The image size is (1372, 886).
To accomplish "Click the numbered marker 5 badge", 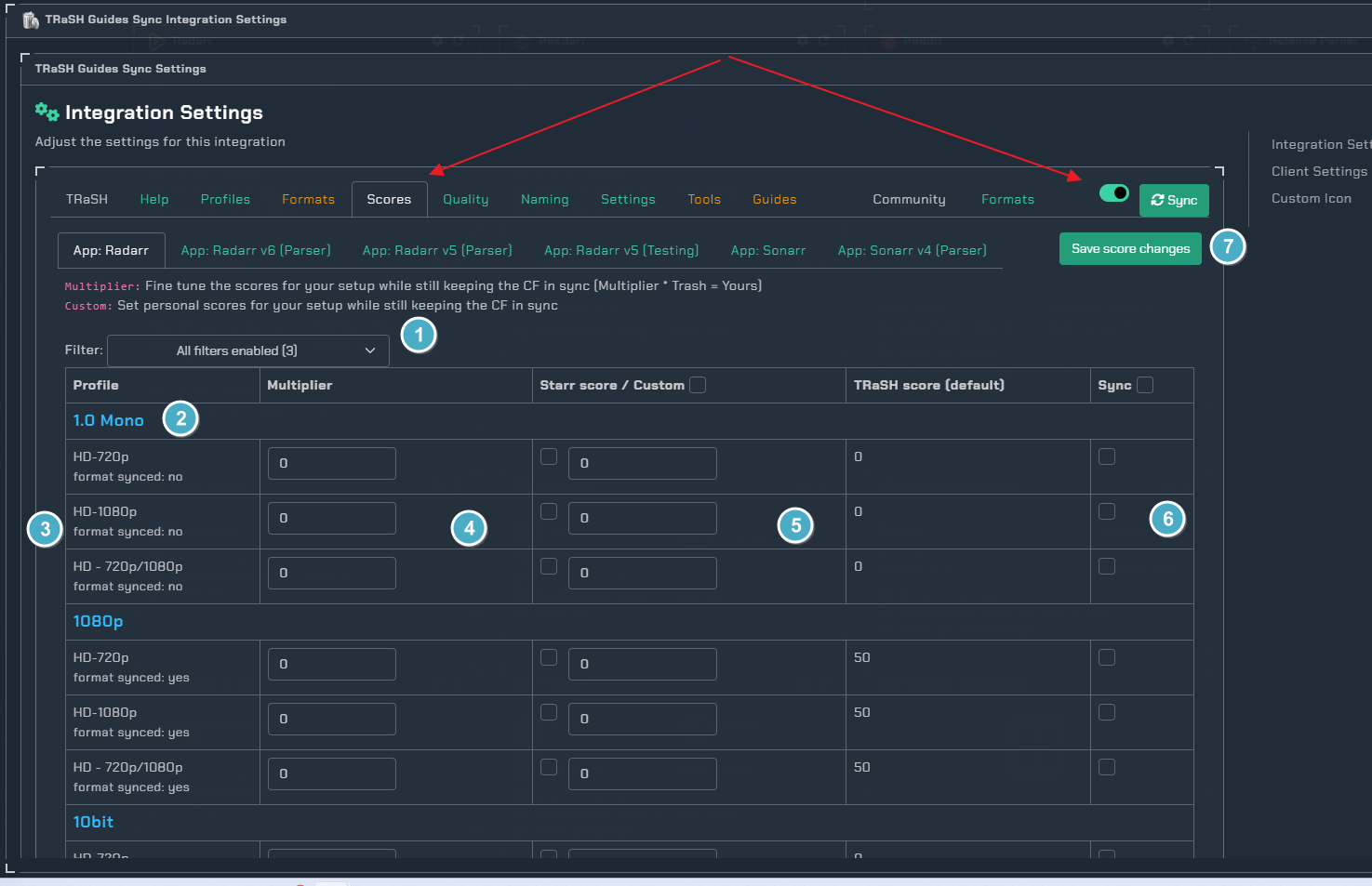I will click(x=795, y=526).
